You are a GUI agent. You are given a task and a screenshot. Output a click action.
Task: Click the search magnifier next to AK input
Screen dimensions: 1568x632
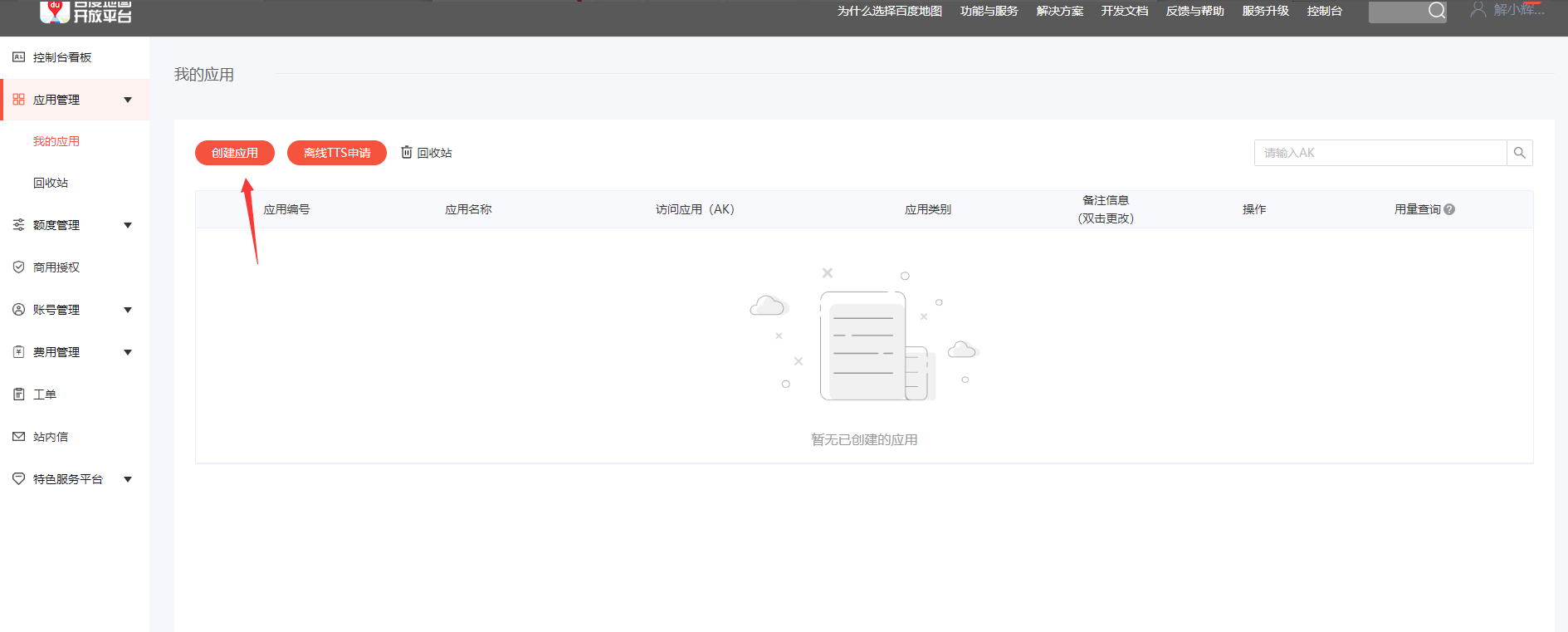click(1519, 153)
